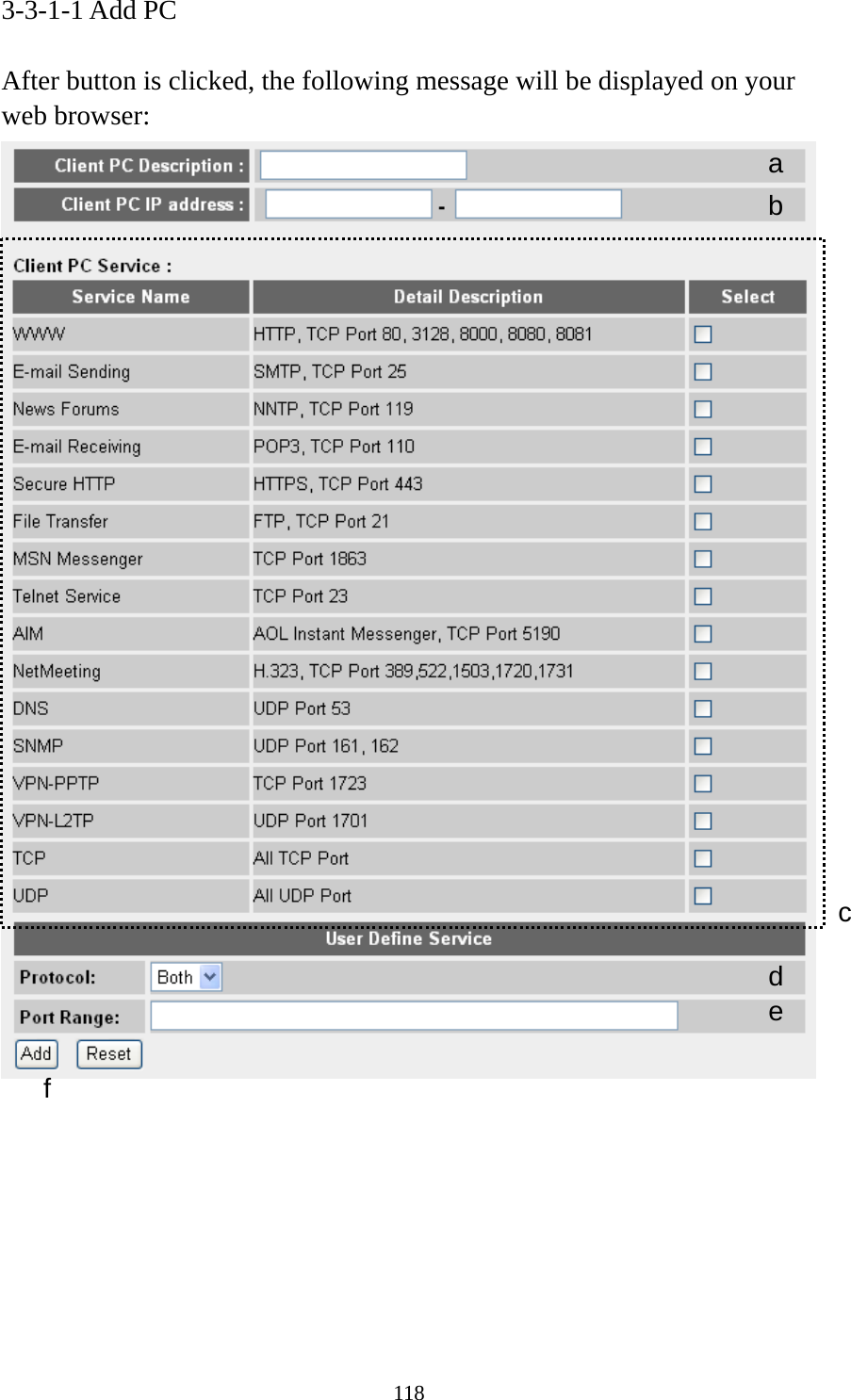This screenshot has width=851, height=1400.
Task: Click the 'Protocol:' label
Action: [57, 978]
